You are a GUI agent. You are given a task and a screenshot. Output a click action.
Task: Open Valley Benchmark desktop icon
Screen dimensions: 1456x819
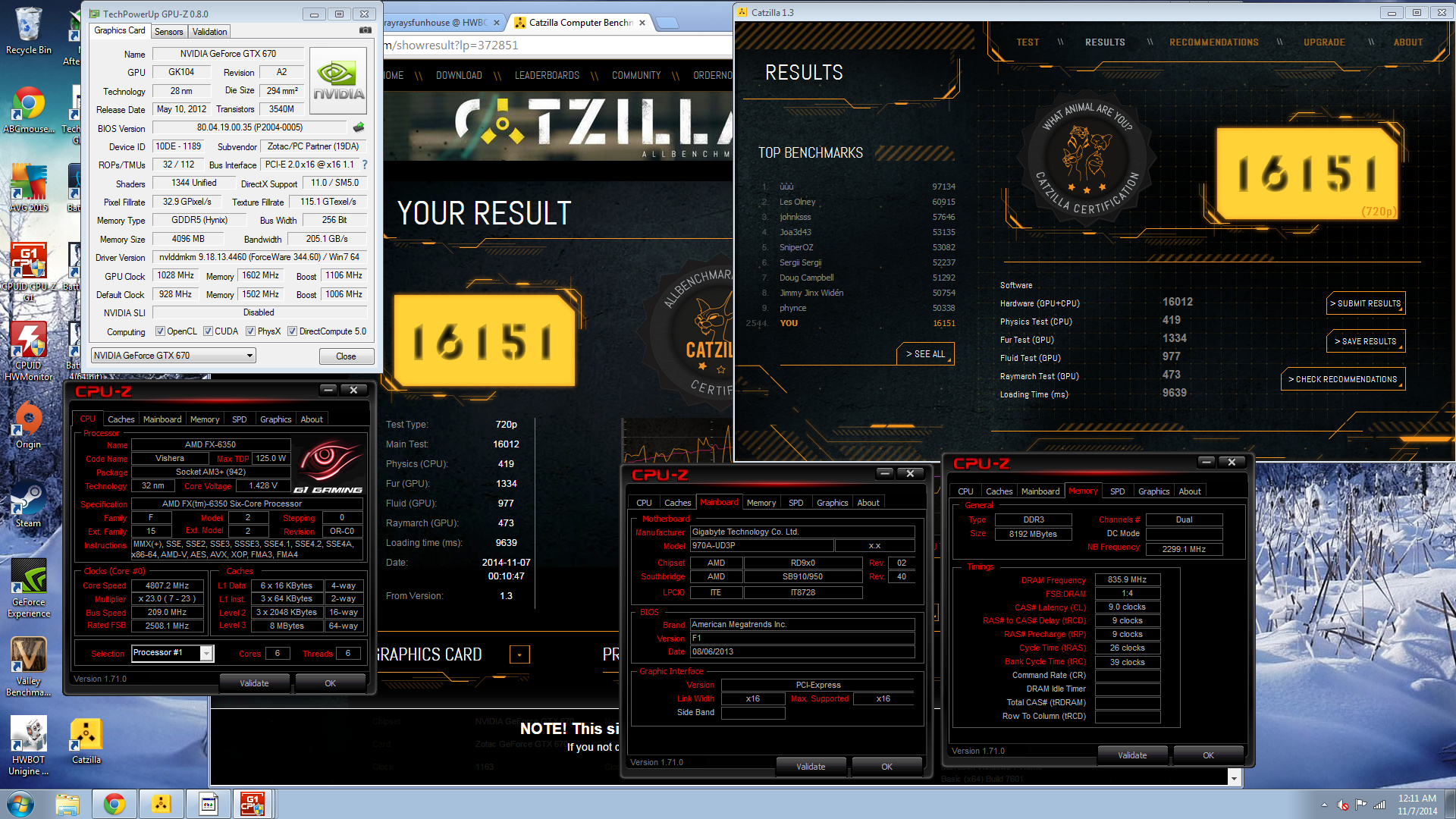pyautogui.click(x=28, y=667)
